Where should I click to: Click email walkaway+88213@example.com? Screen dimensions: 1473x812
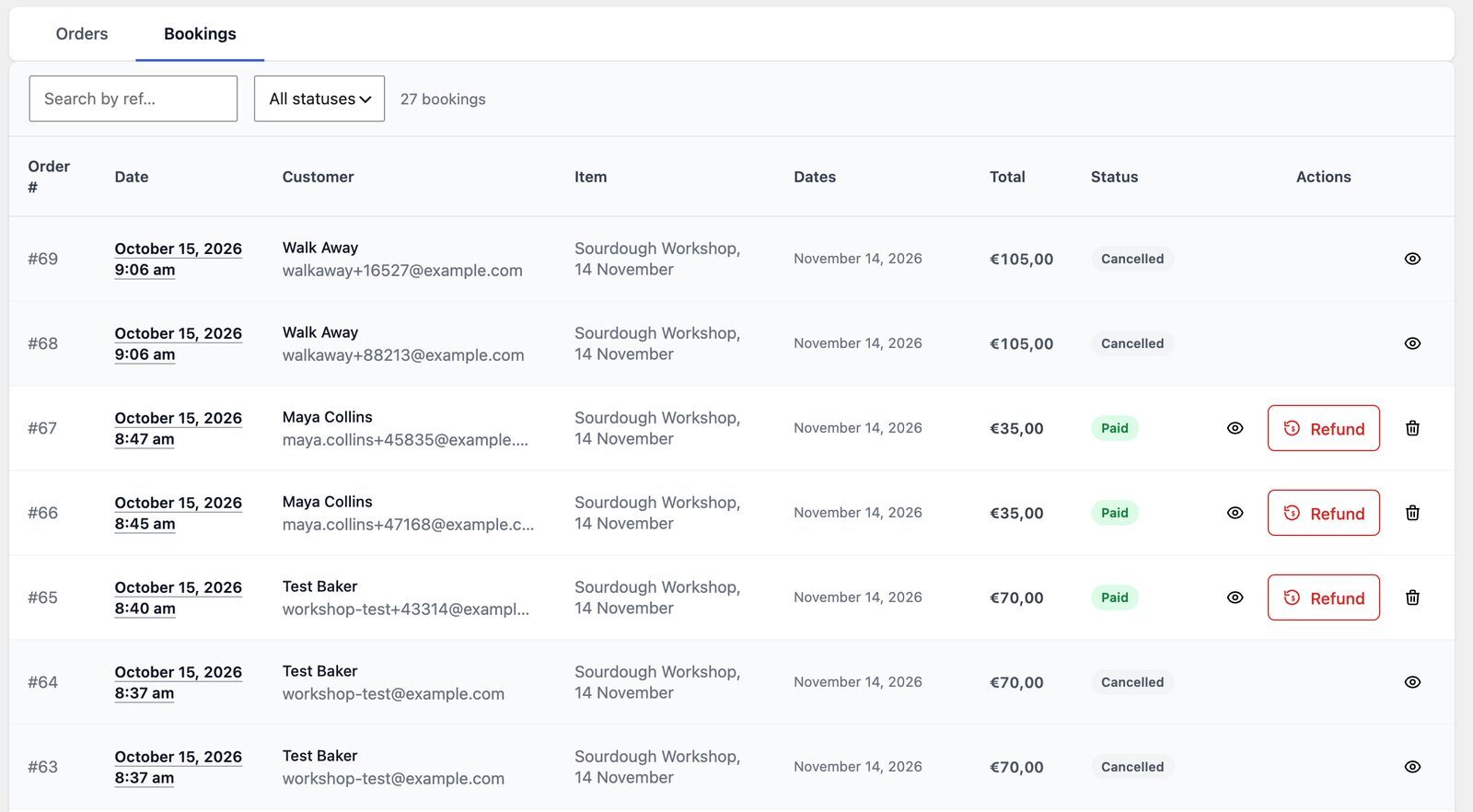[403, 355]
